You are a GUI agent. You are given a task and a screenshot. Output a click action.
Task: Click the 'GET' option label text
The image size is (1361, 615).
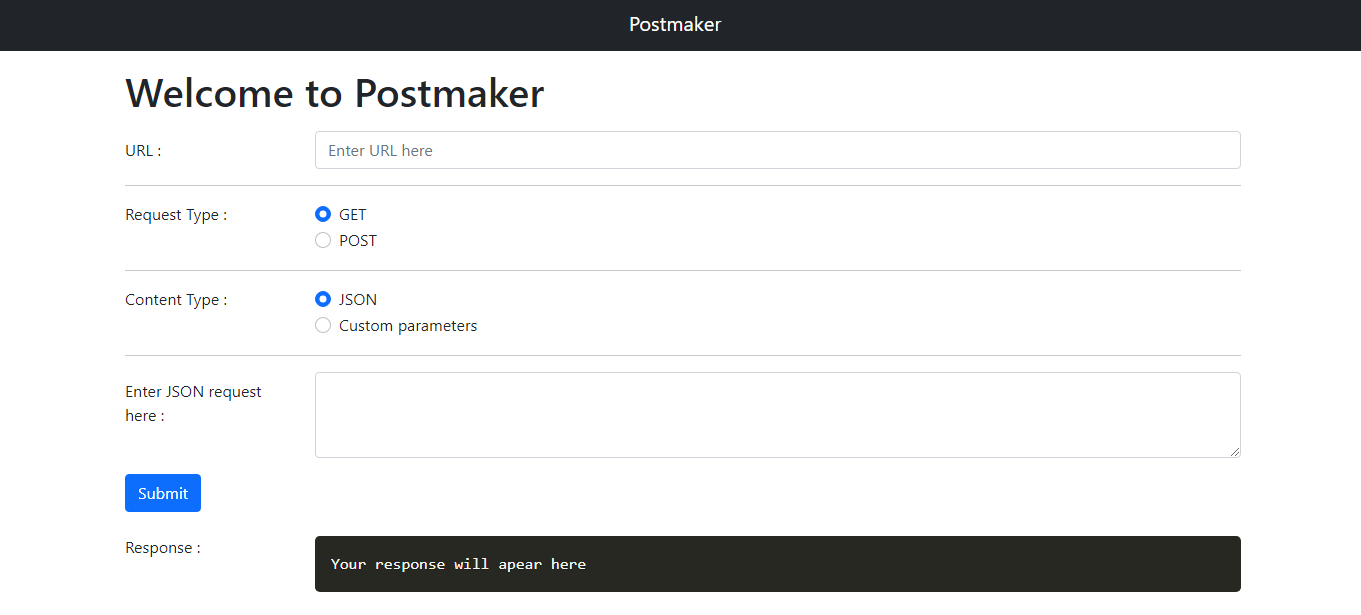[x=353, y=214]
